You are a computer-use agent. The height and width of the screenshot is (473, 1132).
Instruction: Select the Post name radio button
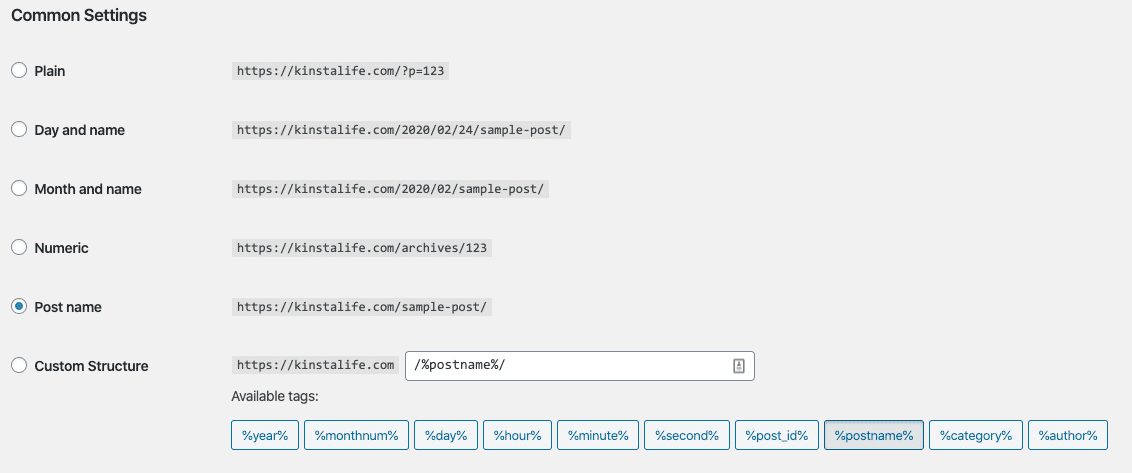(x=19, y=307)
